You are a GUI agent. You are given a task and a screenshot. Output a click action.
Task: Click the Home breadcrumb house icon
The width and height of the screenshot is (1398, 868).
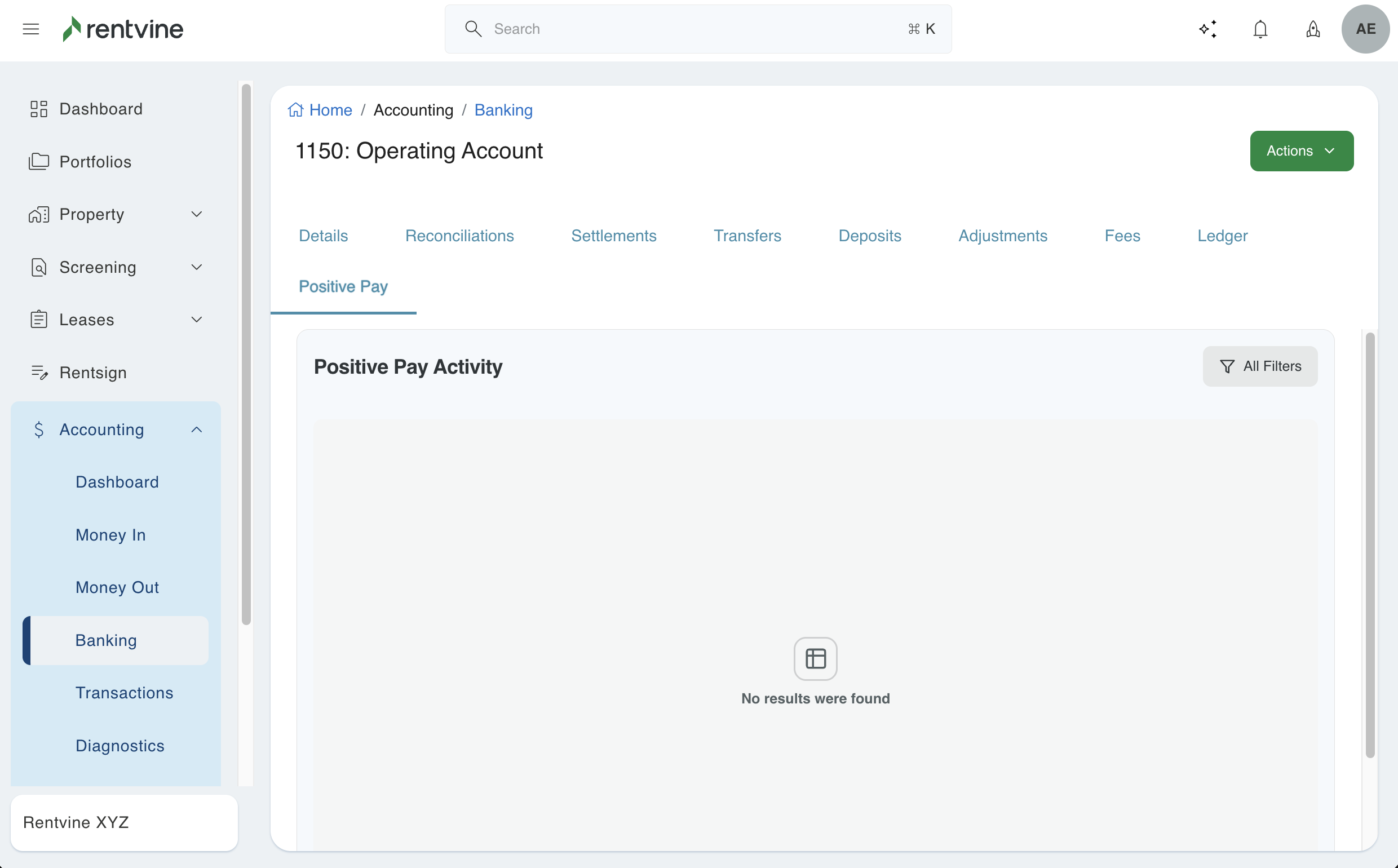[x=296, y=110]
